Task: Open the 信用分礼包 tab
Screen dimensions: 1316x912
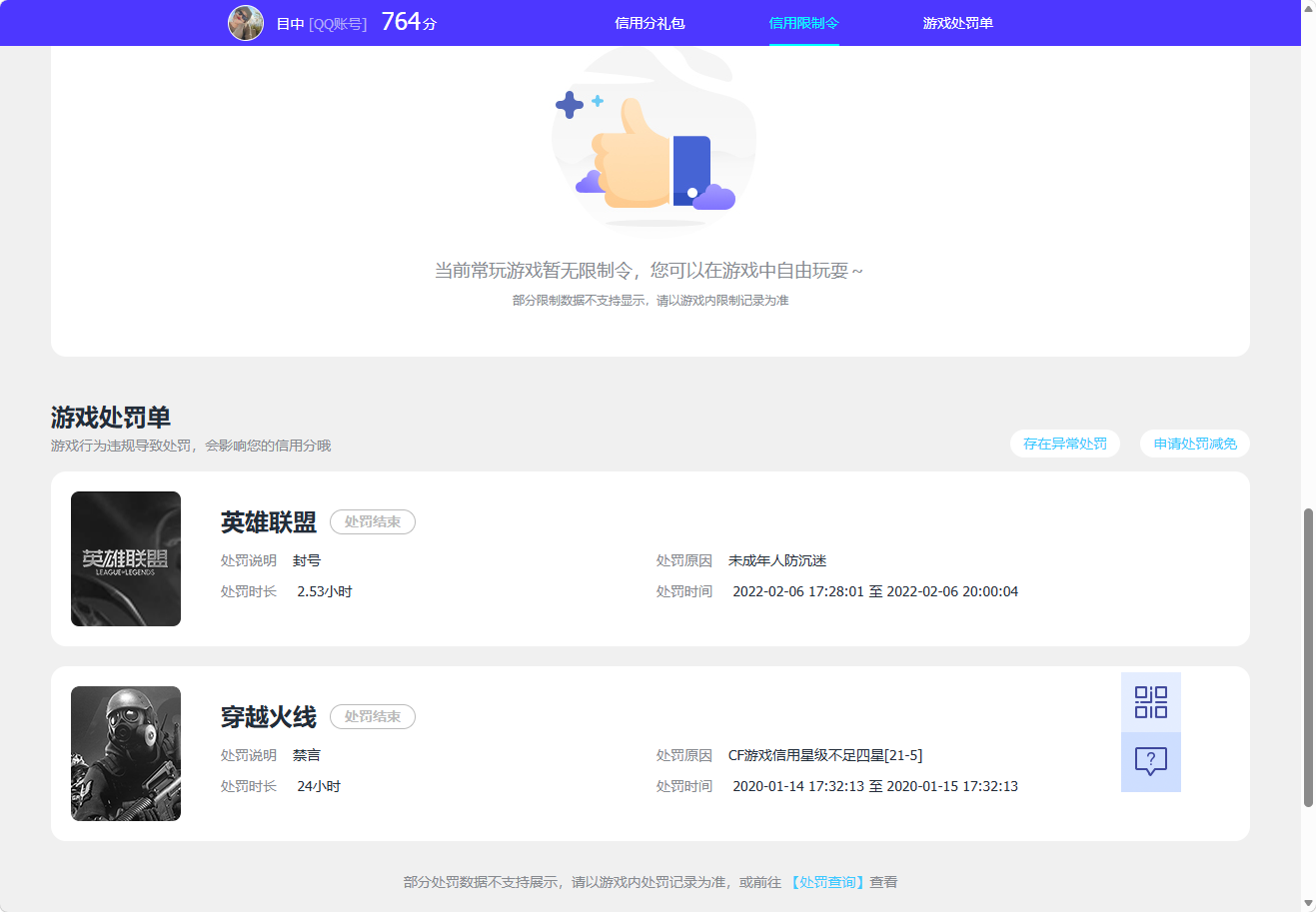Action: 650,23
